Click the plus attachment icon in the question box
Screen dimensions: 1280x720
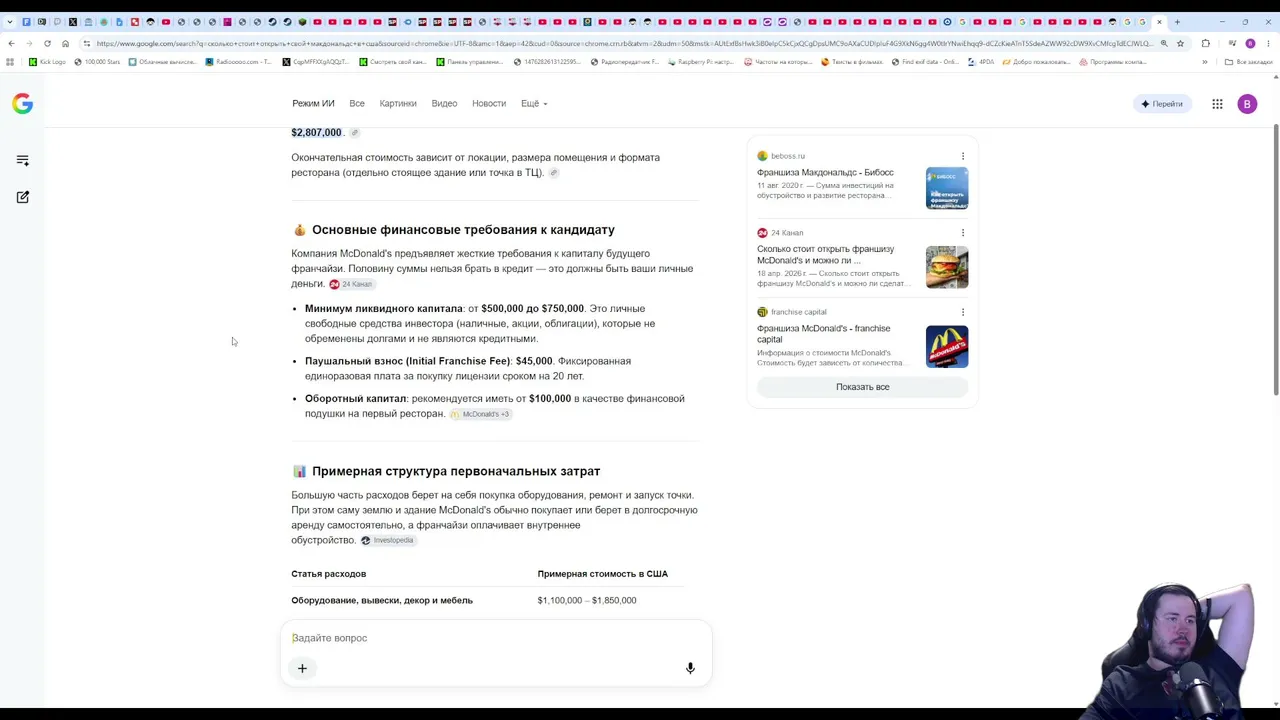tap(302, 668)
